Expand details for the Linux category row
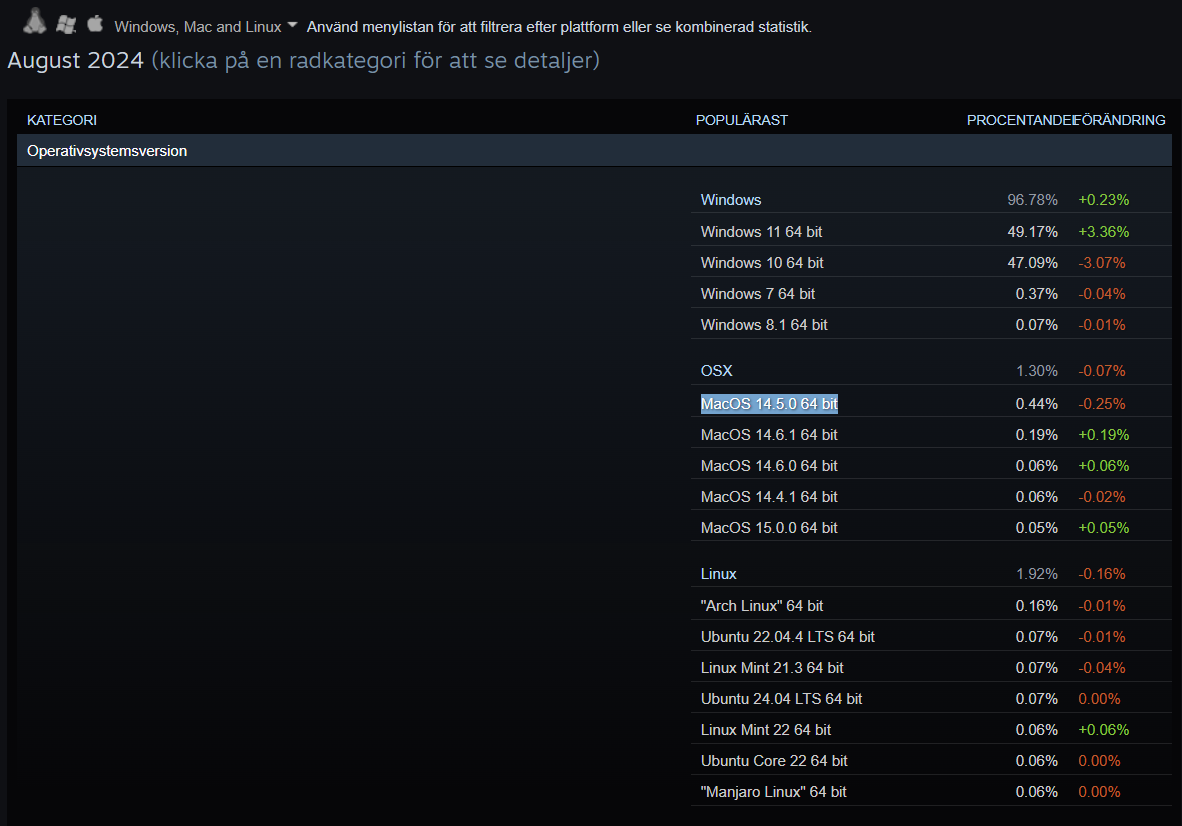Viewport: 1182px width, 826px height. pos(718,573)
